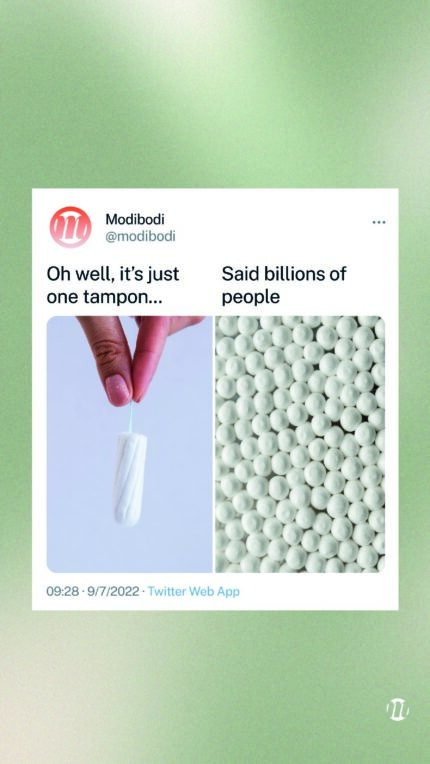Click the white Modibodi watermark logo

point(397,710)
